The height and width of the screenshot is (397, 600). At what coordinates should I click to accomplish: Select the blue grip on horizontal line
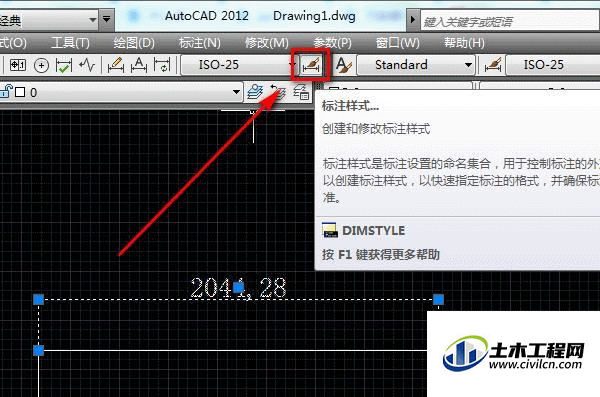point(39,350)
